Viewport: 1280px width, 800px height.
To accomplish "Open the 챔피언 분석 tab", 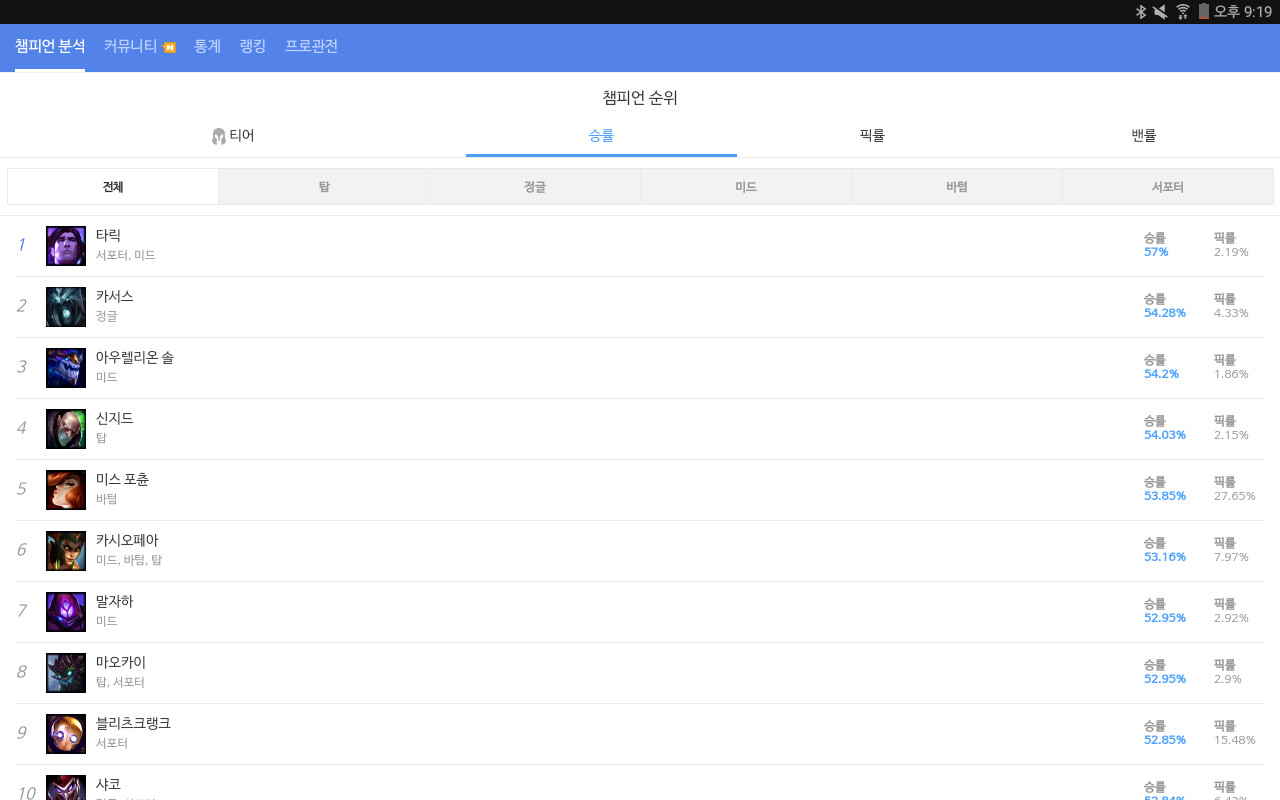I will 50,46.
